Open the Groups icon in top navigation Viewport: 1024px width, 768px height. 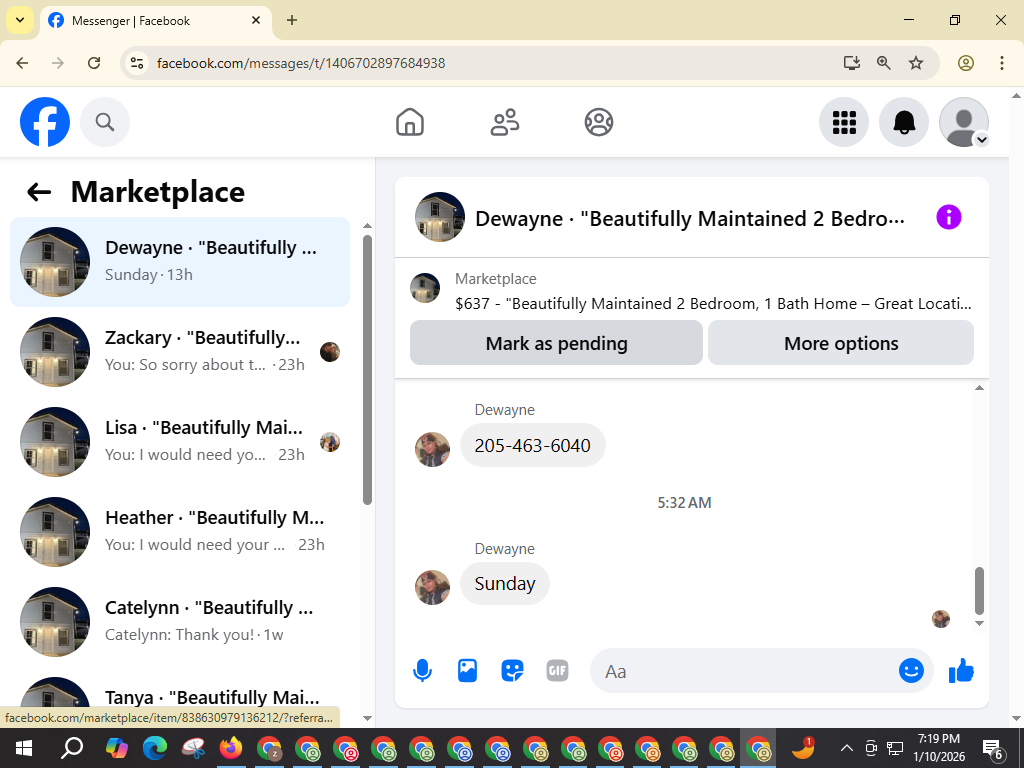(599, 122)
